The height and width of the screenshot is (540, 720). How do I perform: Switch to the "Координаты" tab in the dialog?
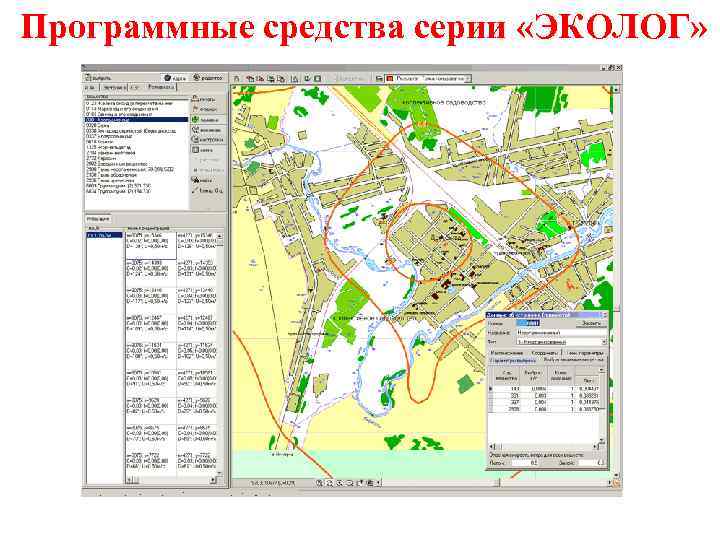pos(546,353)
